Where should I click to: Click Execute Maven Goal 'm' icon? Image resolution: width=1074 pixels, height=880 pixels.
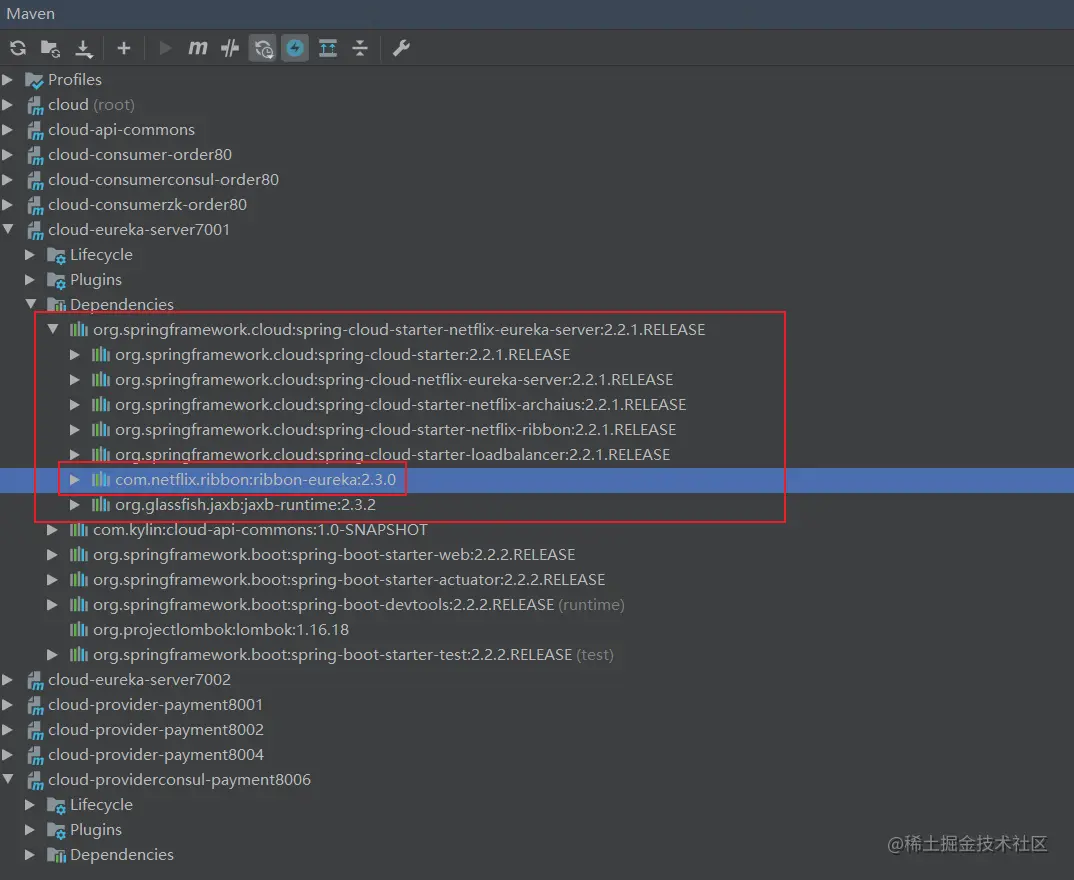tap(197, 48)
